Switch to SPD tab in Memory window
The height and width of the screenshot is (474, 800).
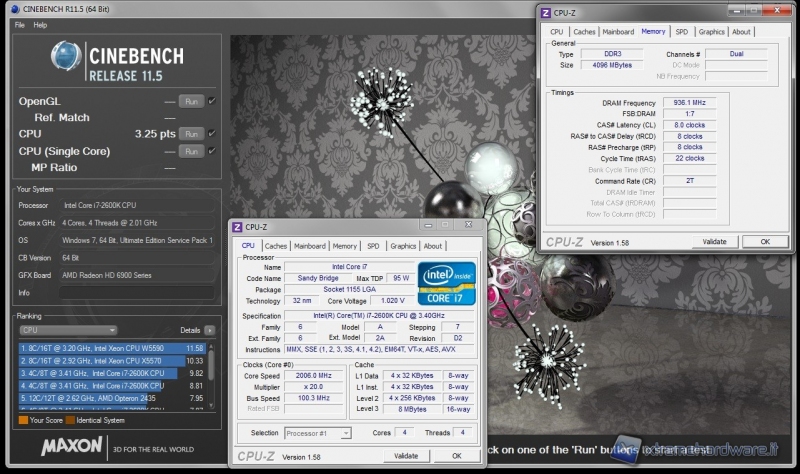(x=681, y=32)
